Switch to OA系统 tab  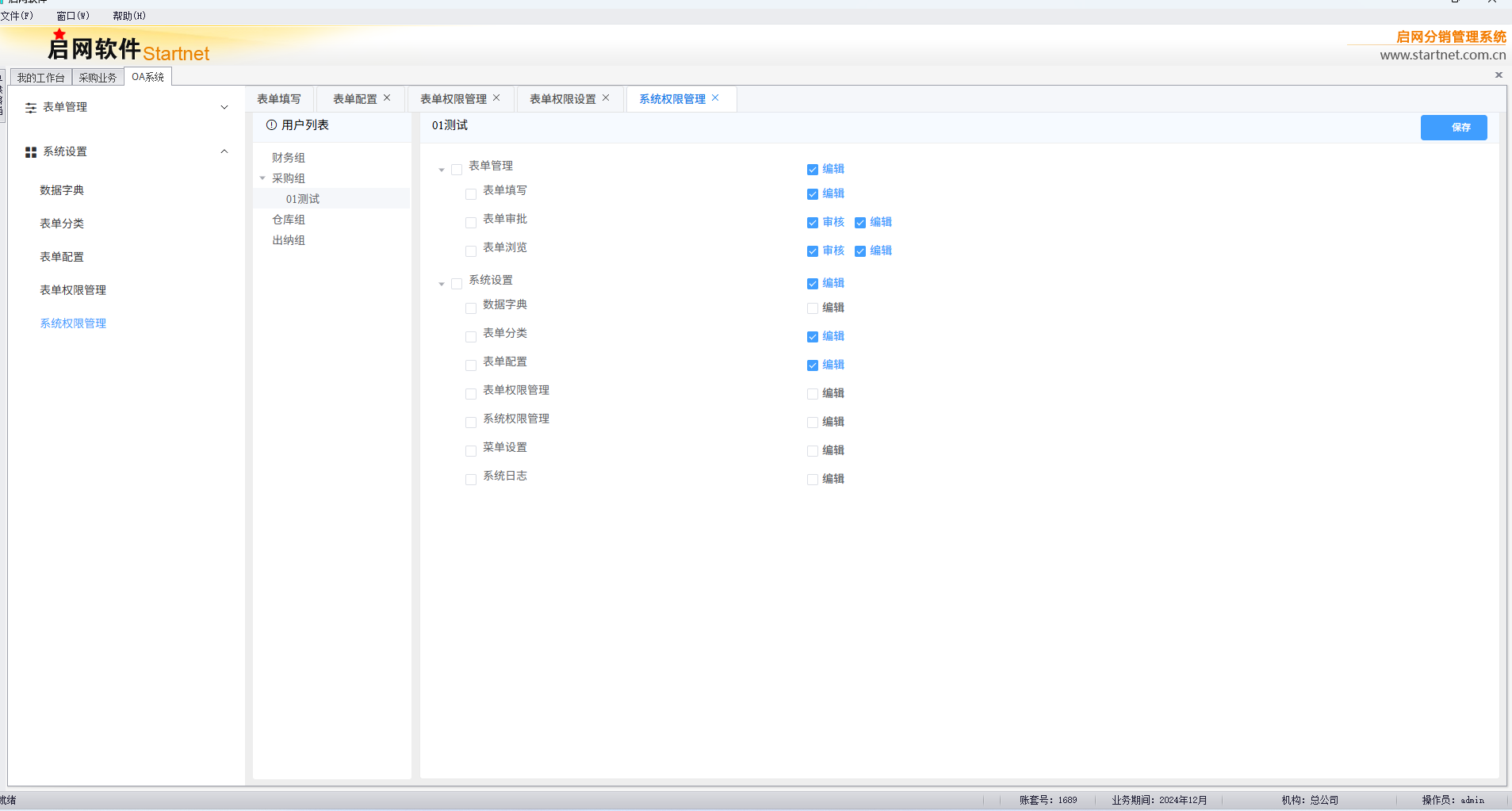click(x=147, y=77)
